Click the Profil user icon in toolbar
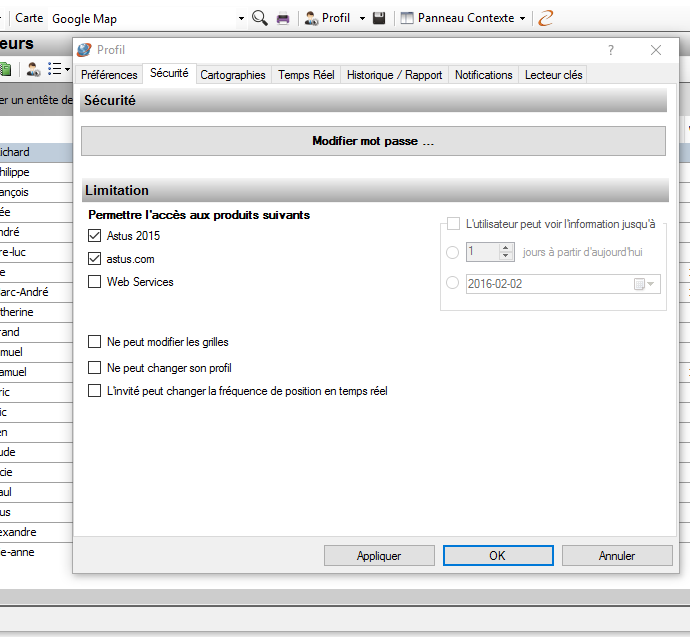Screen dimensions: 690x637 point(312,18)
